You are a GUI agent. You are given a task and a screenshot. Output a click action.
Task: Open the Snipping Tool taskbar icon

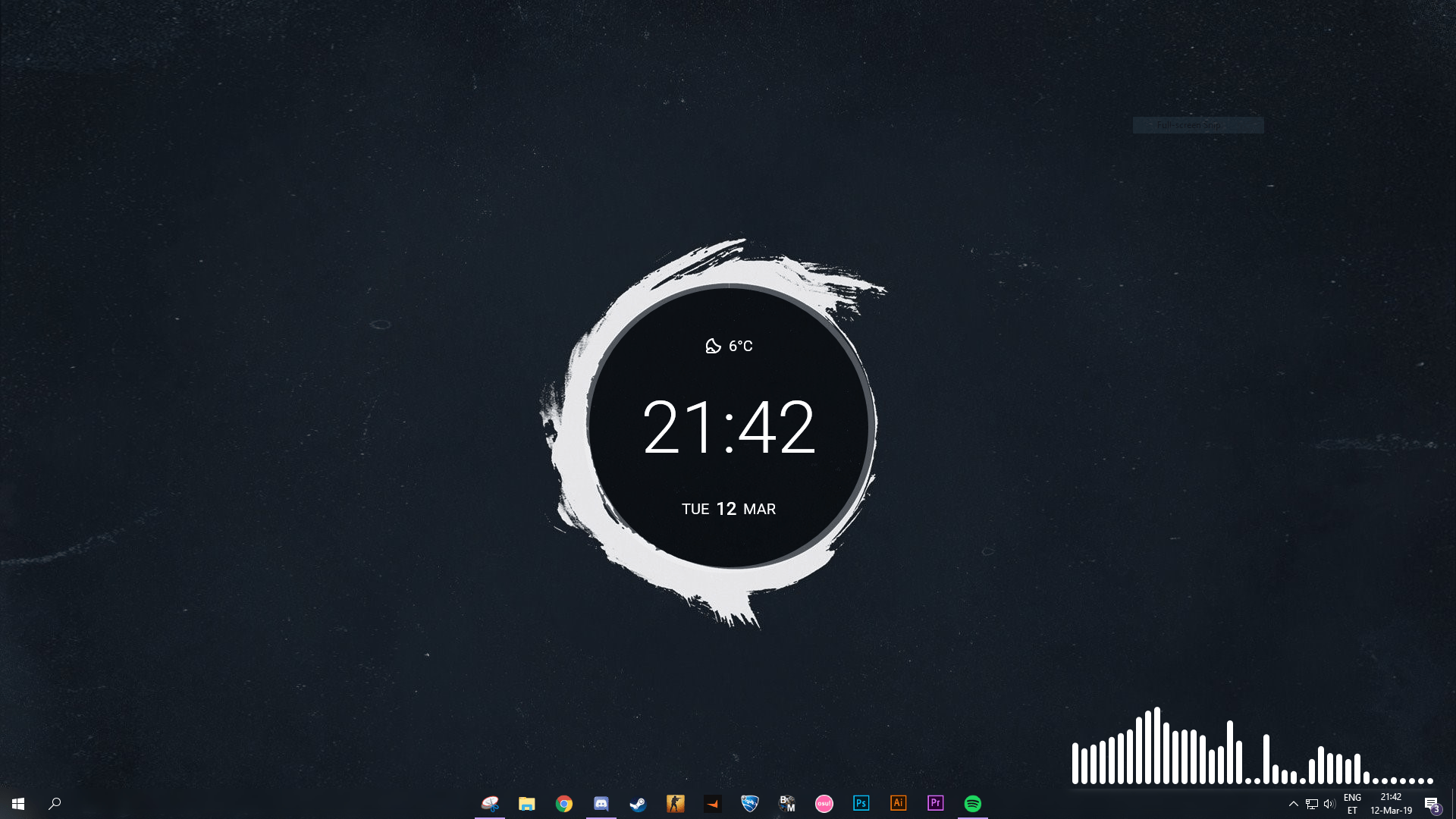point(490,803)
